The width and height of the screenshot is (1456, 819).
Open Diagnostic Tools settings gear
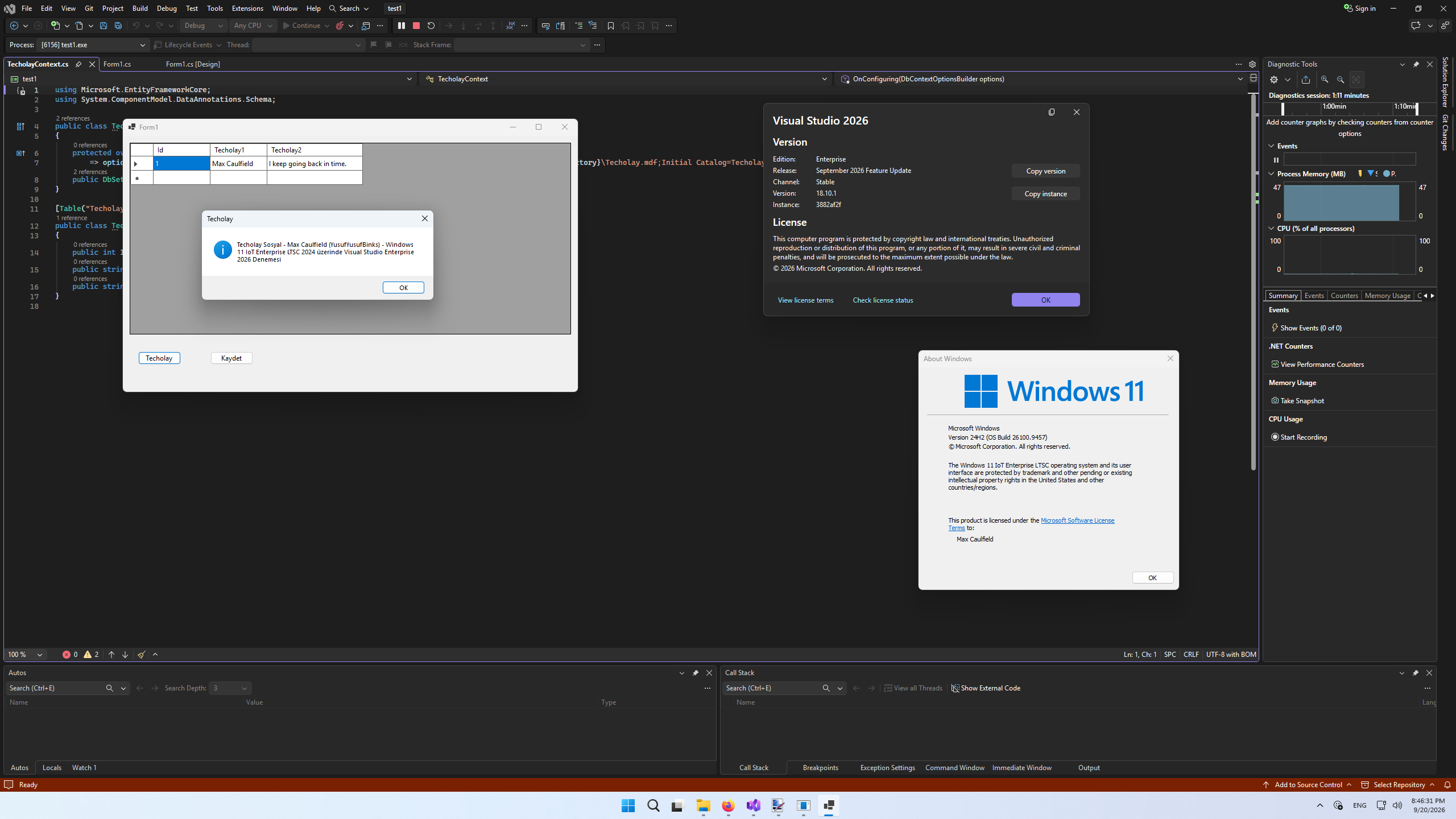[1274, 80]
